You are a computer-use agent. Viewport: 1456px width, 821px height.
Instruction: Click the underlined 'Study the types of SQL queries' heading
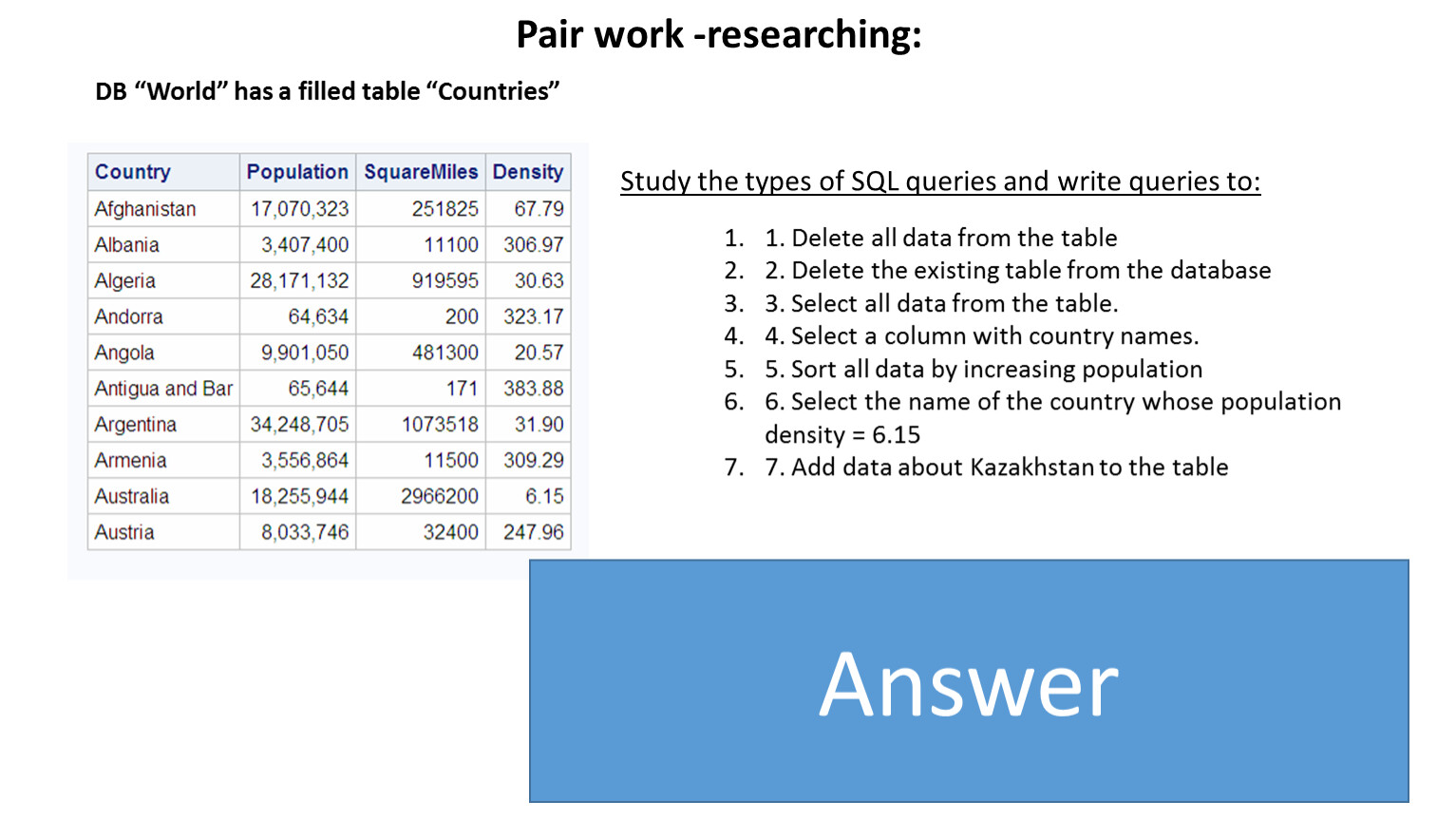point(940,181)
